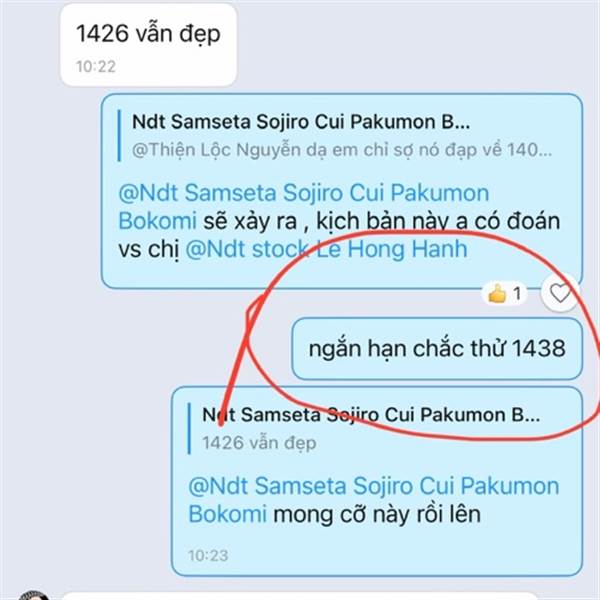Select the 'mong cỡ này rồi lên' text
Viewport: 600px width, 600px height.
pyautogui.click(x=377, y=514)
